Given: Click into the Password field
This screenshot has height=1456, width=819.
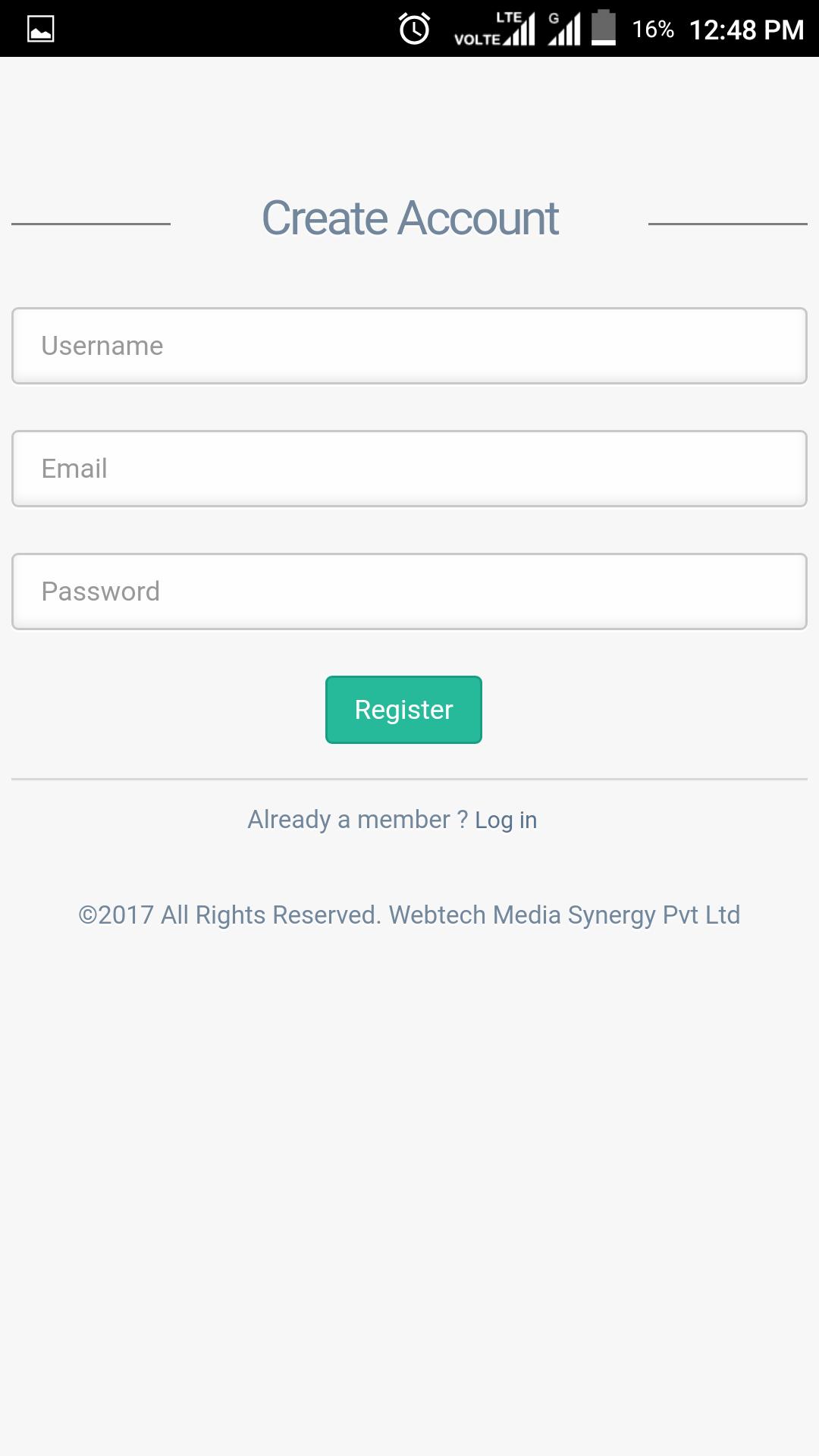Looking at the screenshot, I should tap(409, 591).
